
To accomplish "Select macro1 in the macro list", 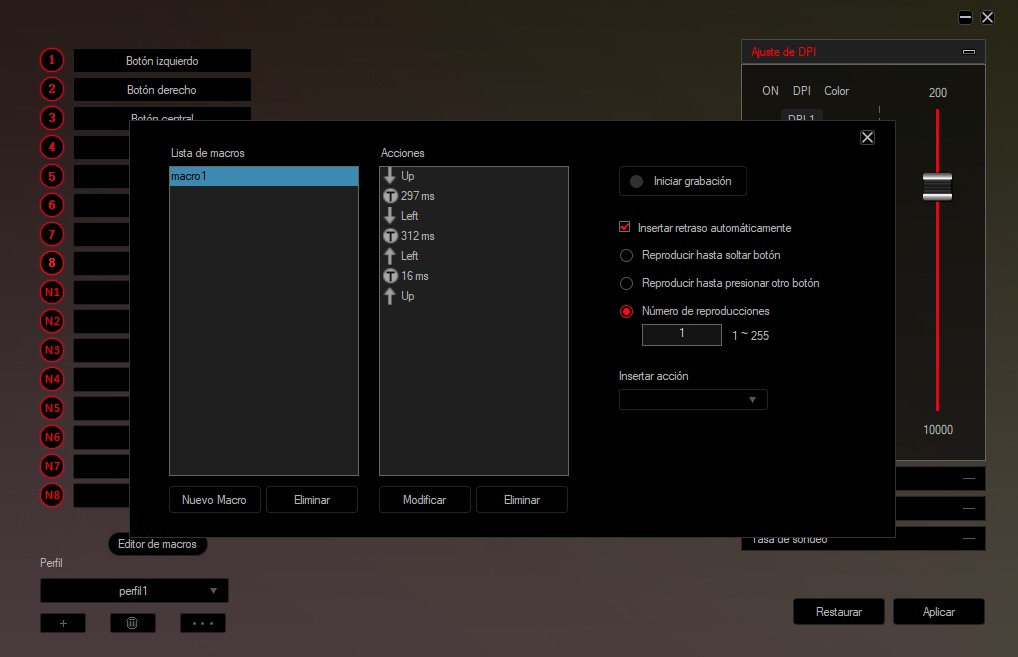I will [x=264, y=176].
